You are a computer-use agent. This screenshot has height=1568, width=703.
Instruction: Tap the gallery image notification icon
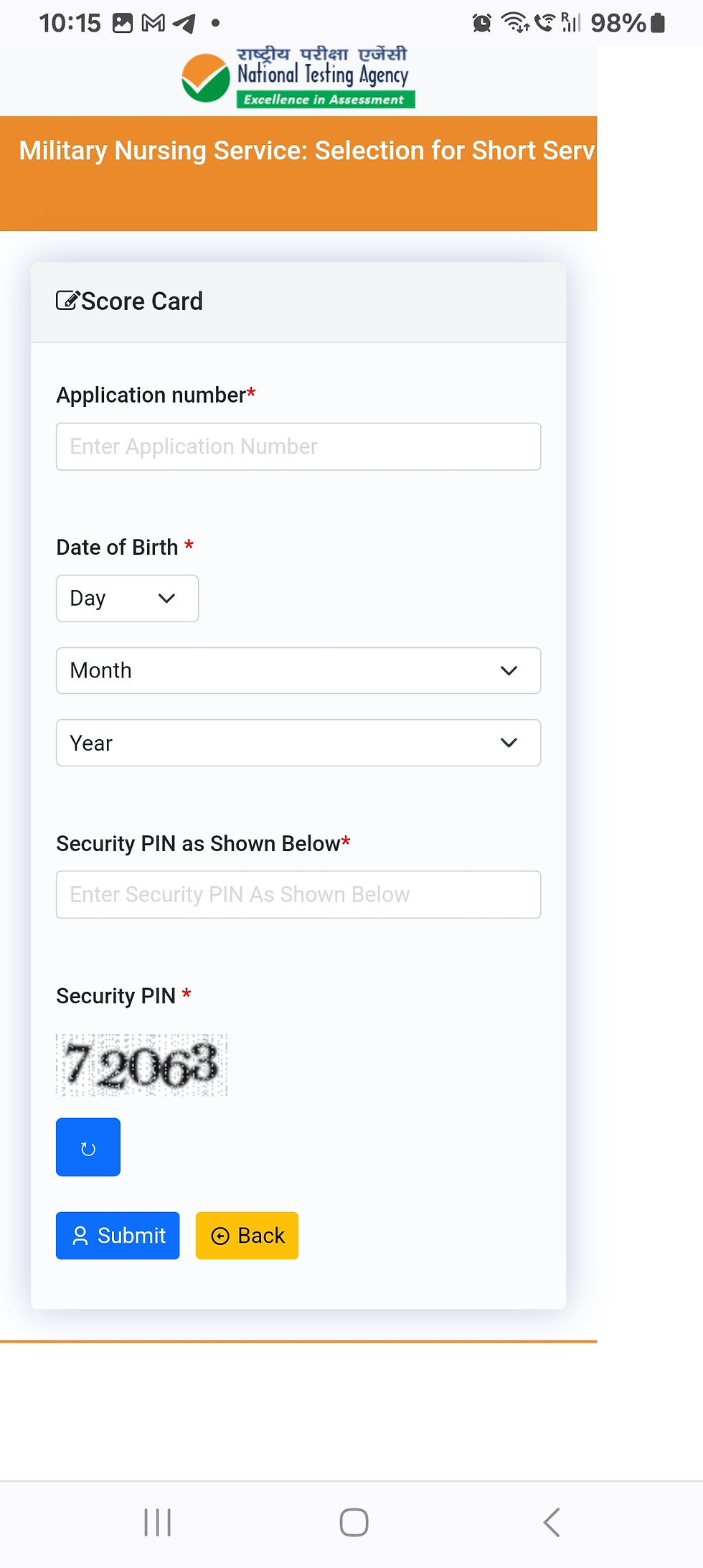(x=123, y=24)
